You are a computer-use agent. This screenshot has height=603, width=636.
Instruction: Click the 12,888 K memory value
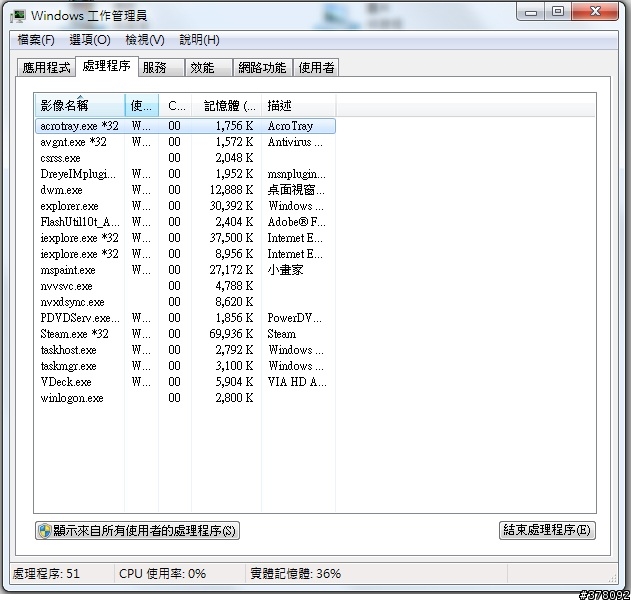(231, 190)
